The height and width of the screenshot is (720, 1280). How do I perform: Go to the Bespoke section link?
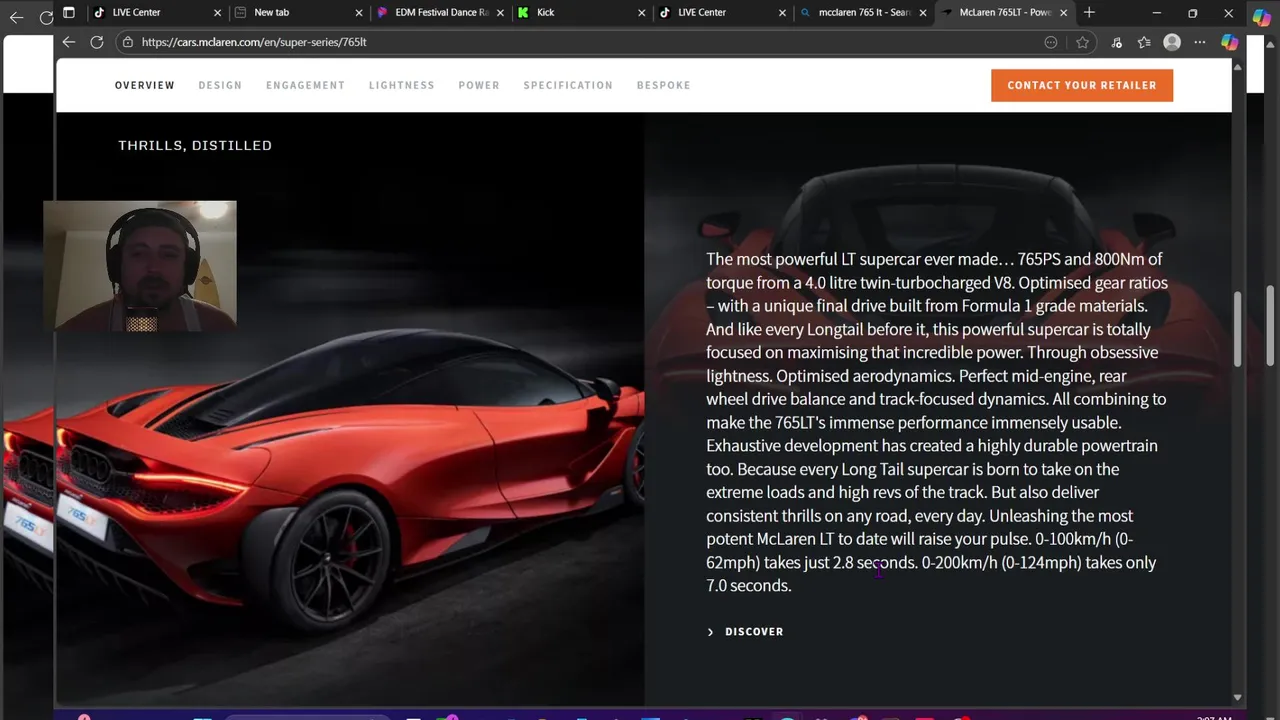[x=664, y=85]
